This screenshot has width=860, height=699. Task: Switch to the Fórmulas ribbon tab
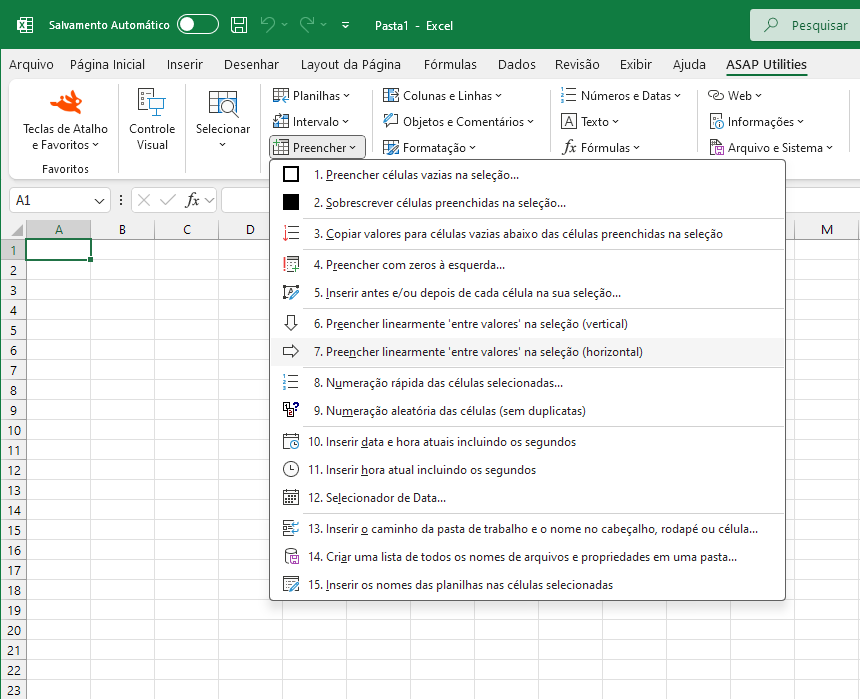tap(450, 65)
